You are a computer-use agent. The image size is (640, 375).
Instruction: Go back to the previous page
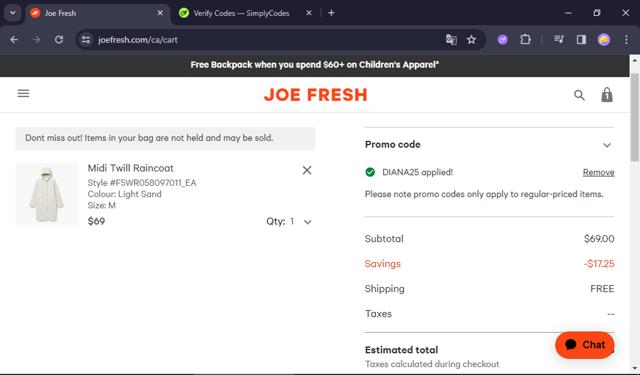coord(14,40)
